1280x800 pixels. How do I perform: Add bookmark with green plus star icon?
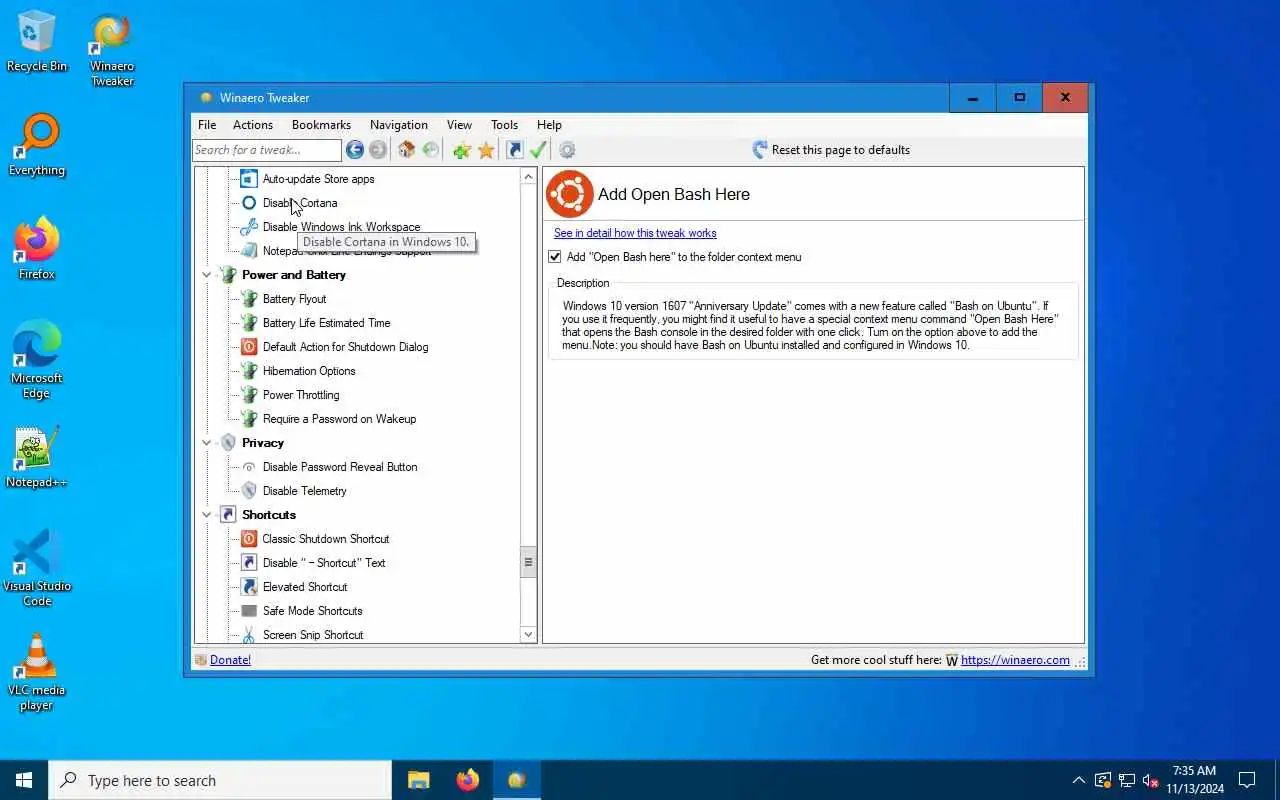coord(461,150)
